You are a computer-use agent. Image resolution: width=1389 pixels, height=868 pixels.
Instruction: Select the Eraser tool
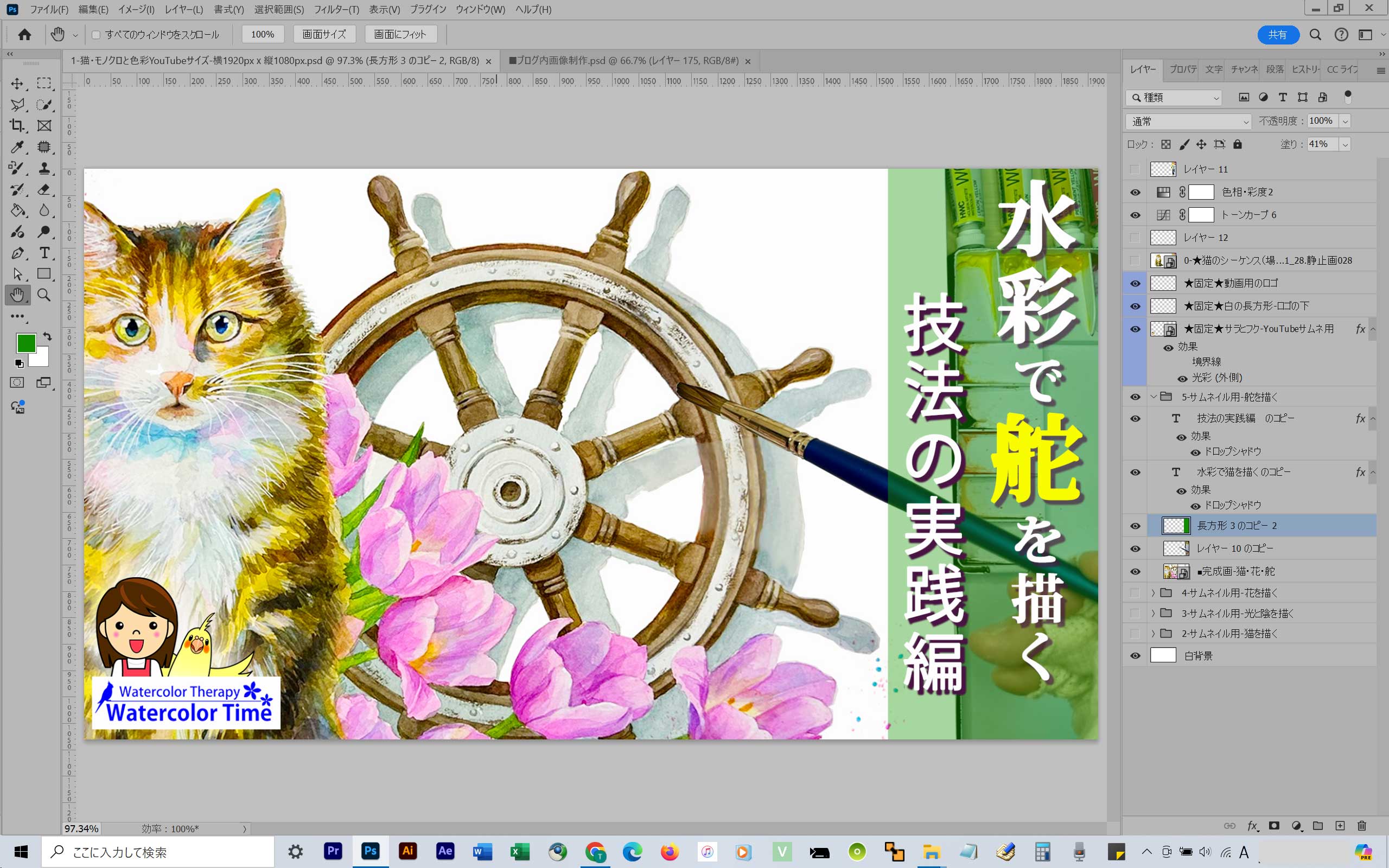pos(44,189)
